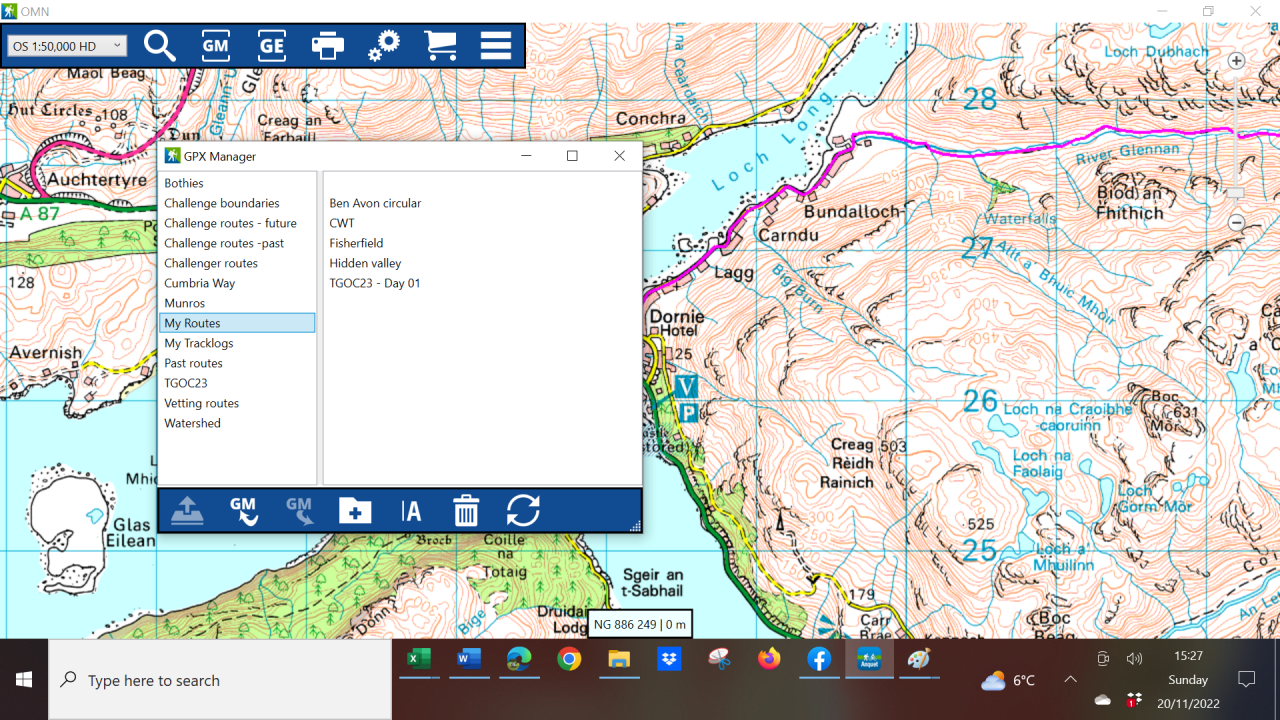Open the main hamburger menu
Image resolution: width=1280 pixels, height=720 pixels.
[495, 45]
